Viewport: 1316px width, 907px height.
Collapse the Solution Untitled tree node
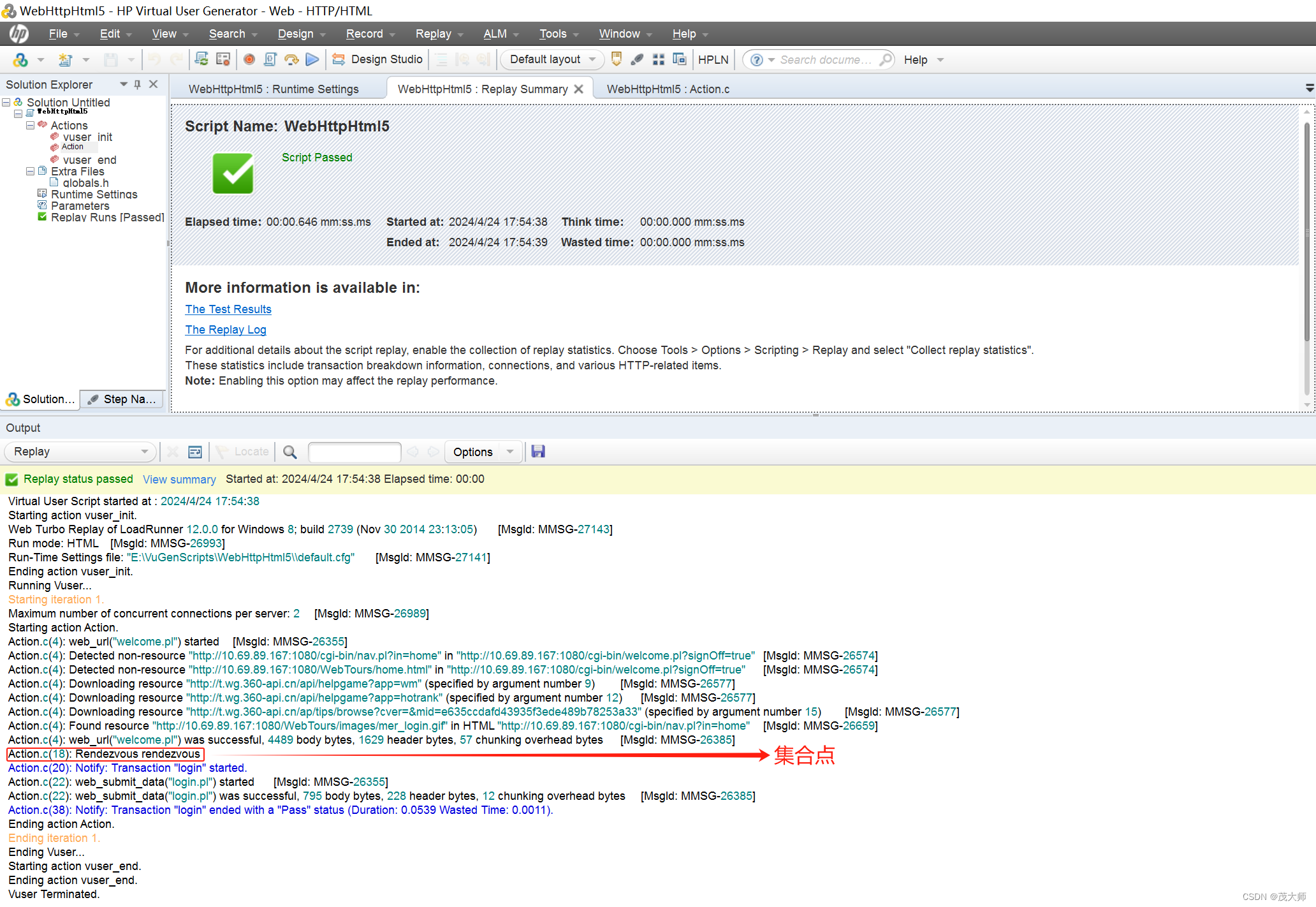[6, 103]
